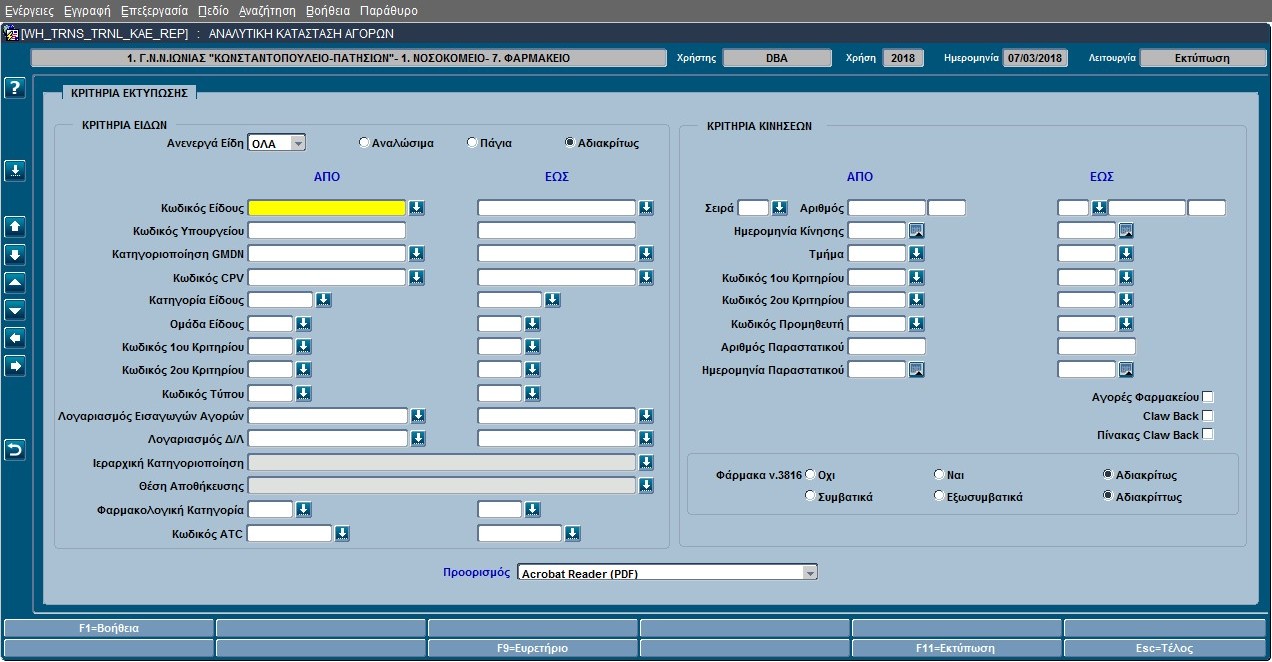The image size is (1272, 662).
Task: Select the Πάγια radio button
Action: coord(472,142)
